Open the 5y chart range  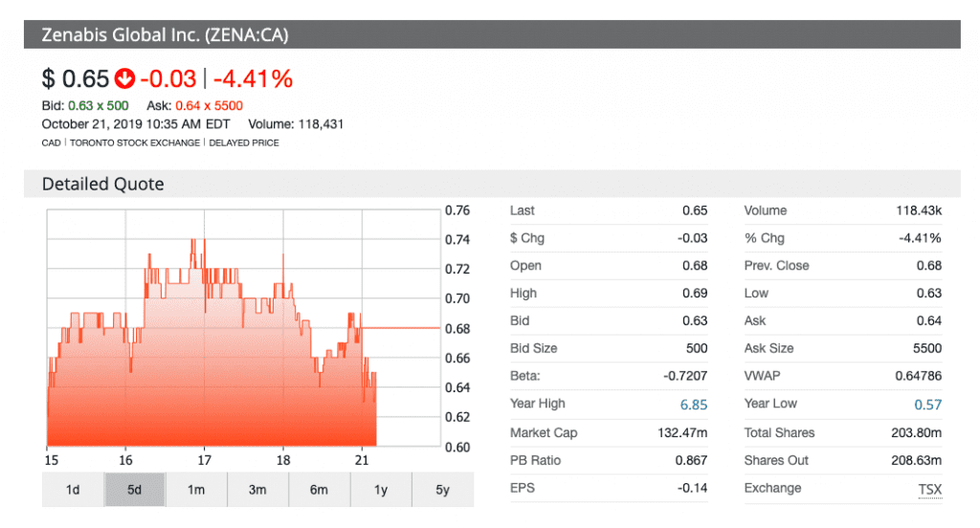tap(442, 489)
